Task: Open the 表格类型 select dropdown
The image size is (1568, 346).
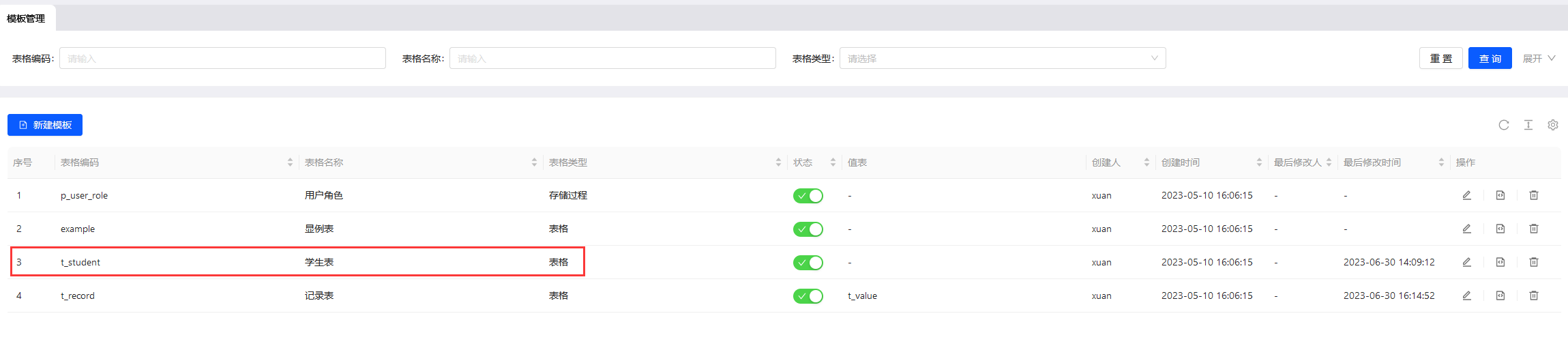Action: click(x=1003, y=58)
